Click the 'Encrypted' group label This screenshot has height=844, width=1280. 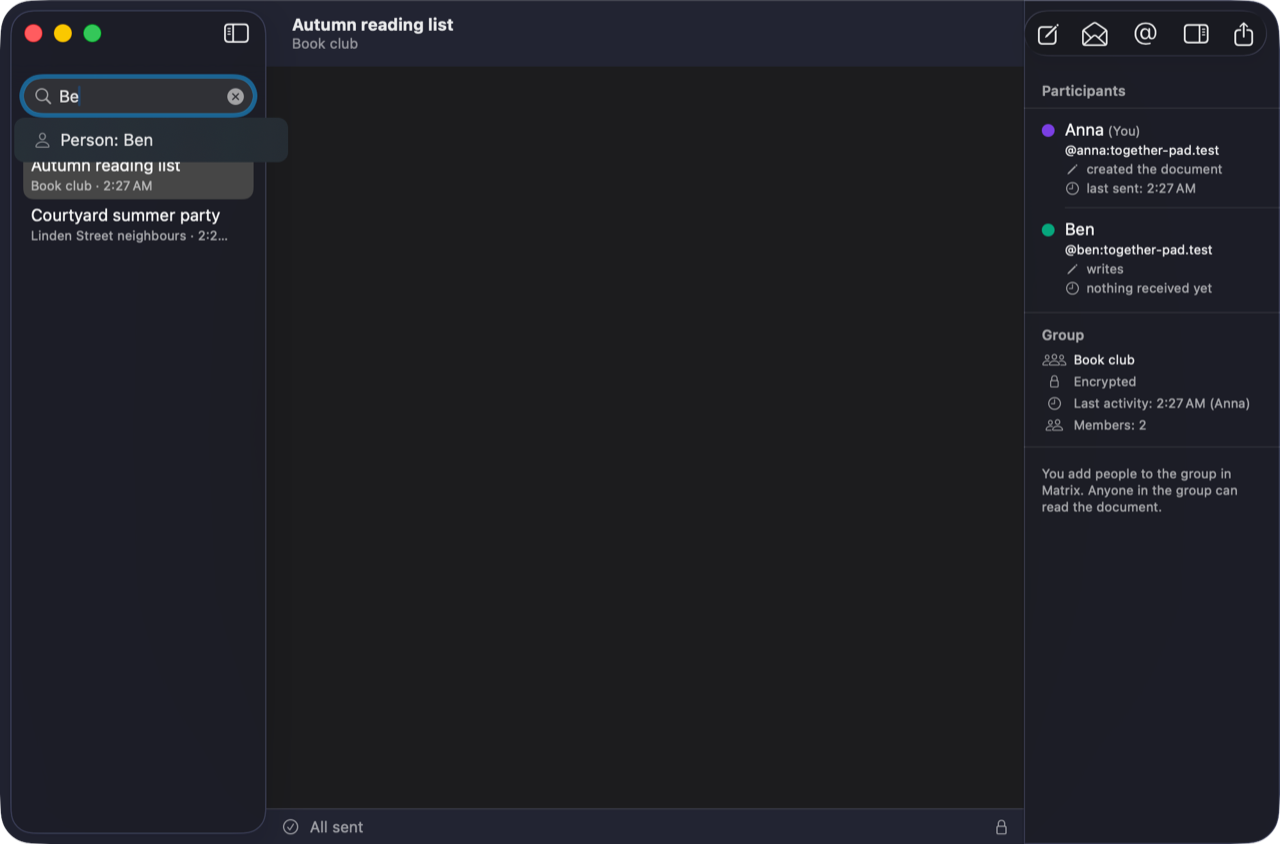1105,382
